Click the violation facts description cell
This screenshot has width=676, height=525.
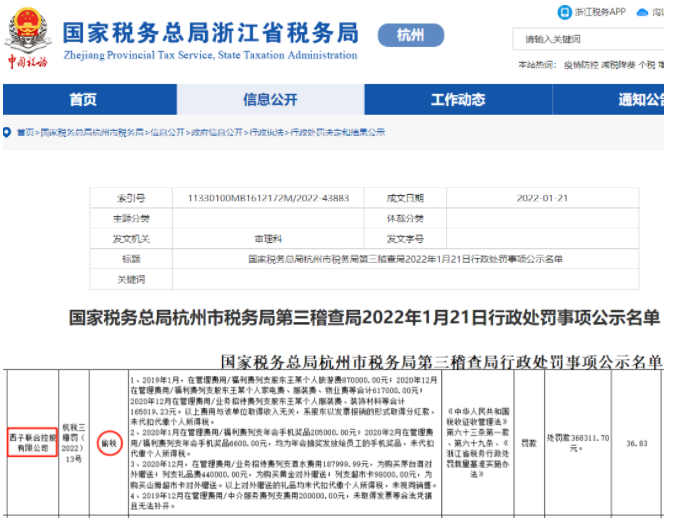tap(285, 443)
